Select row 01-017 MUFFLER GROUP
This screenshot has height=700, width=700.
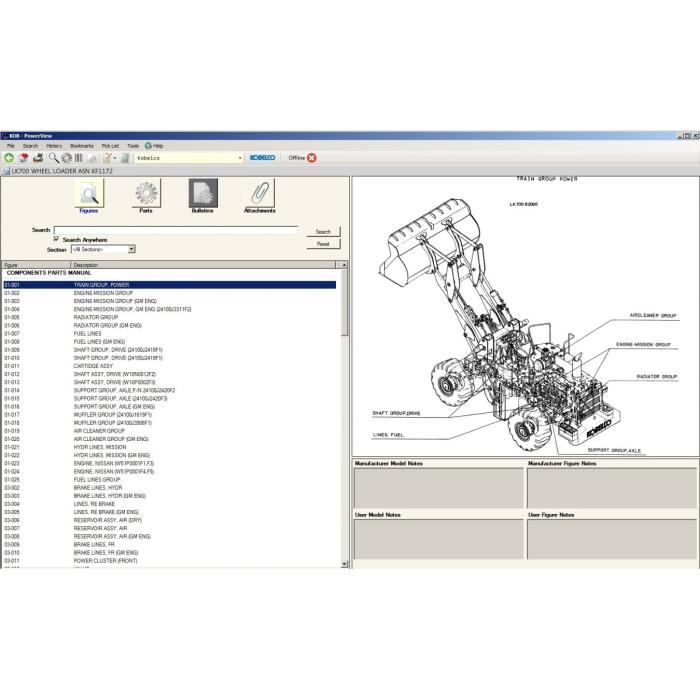click(170, 415)
